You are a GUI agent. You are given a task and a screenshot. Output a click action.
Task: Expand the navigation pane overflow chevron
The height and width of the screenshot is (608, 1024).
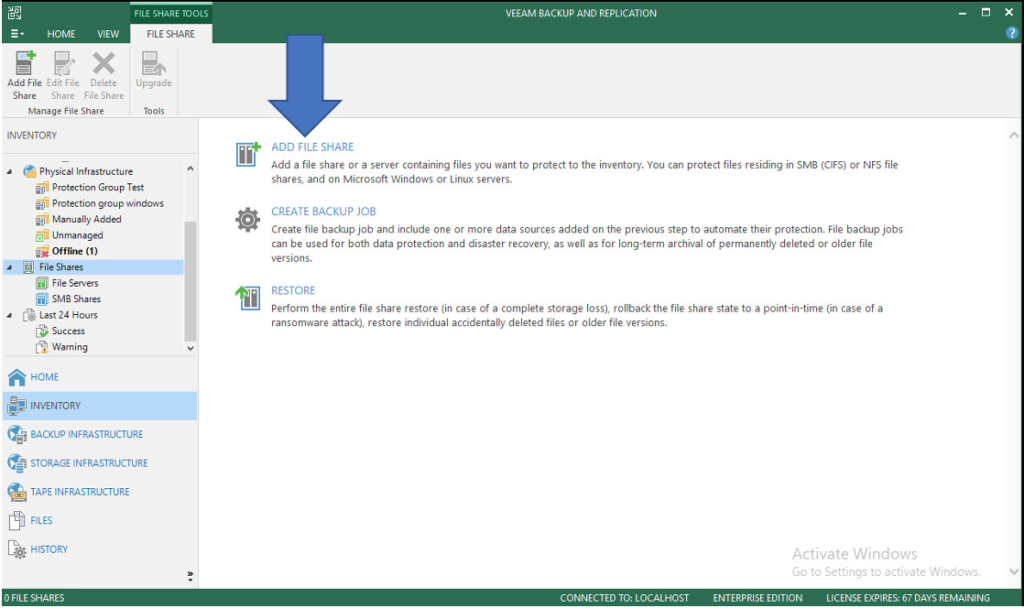tap(190, 576)
